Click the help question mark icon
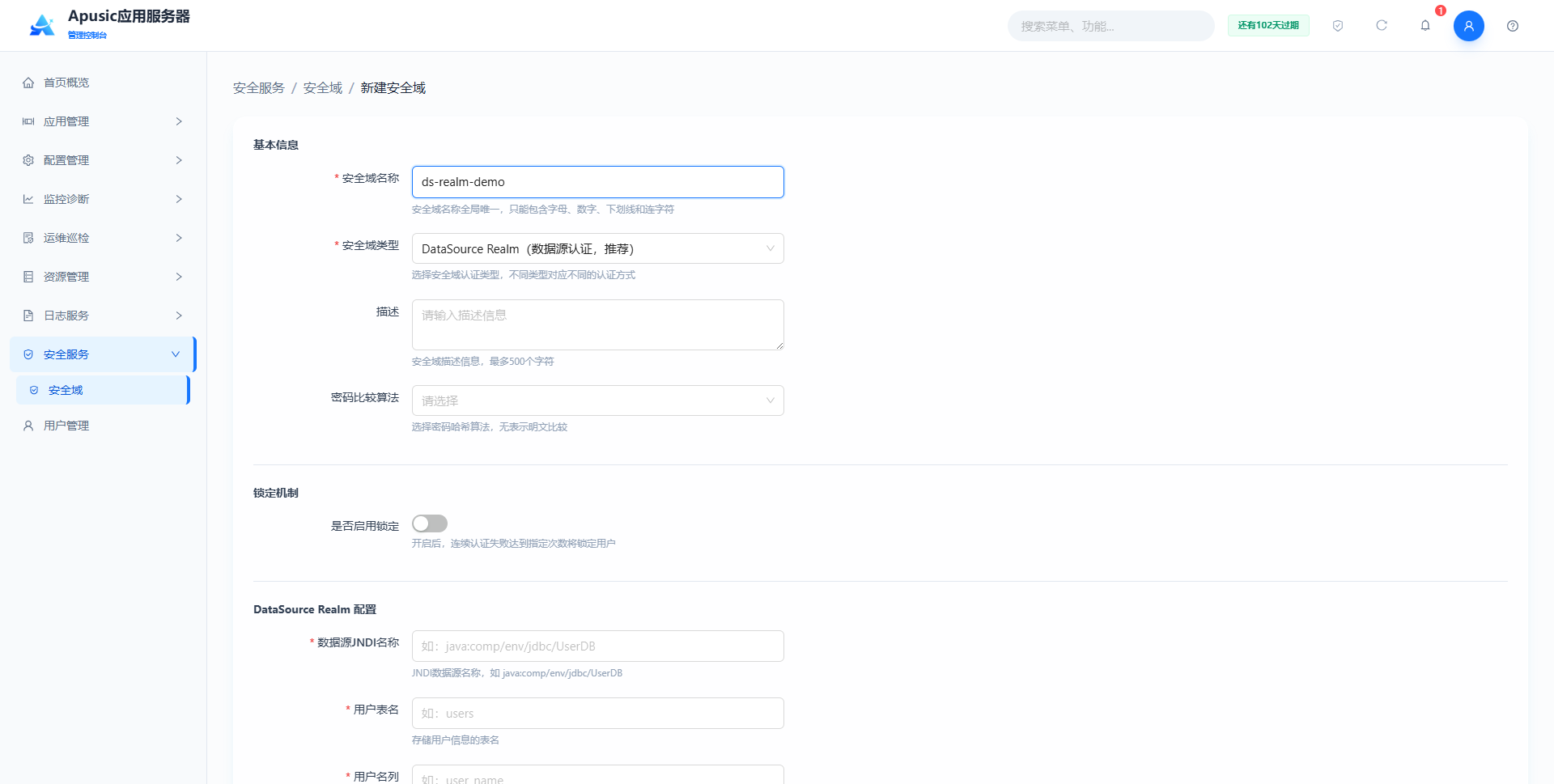Viewport: 1554px width, 784px height. click(x=1512, y=26)
